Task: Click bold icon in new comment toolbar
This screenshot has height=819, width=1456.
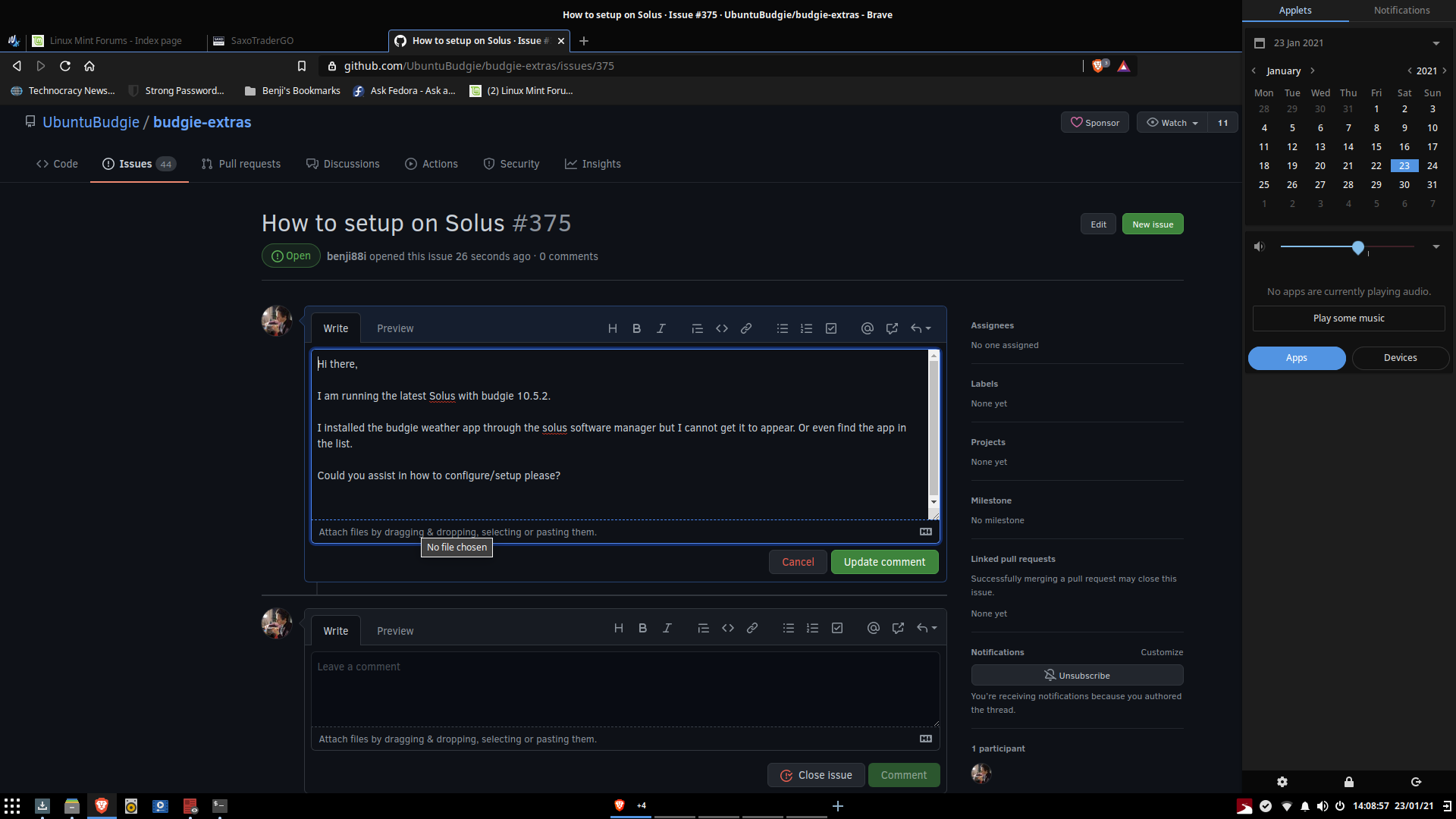Action: 643,628
